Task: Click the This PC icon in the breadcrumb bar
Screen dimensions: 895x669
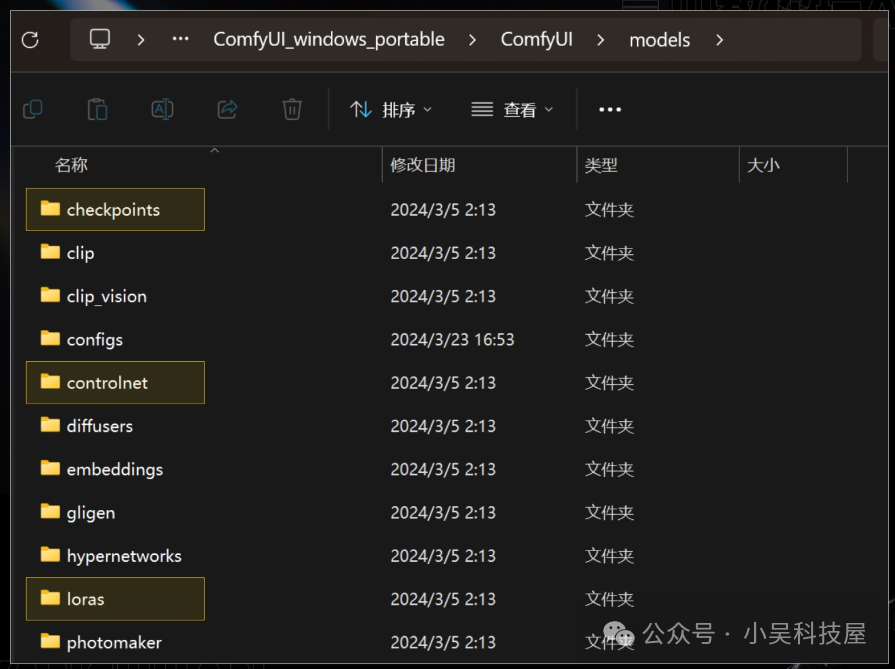Action: click(97, 39)
